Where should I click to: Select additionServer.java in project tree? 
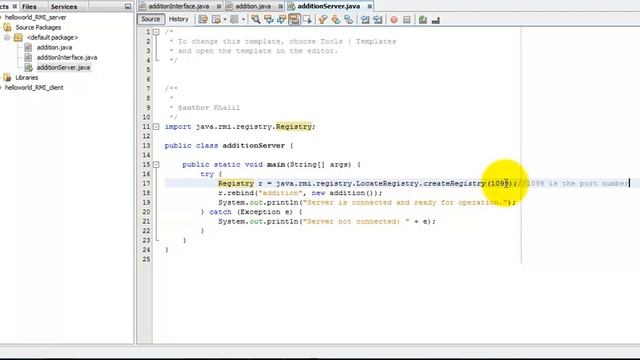pos(63,68)
